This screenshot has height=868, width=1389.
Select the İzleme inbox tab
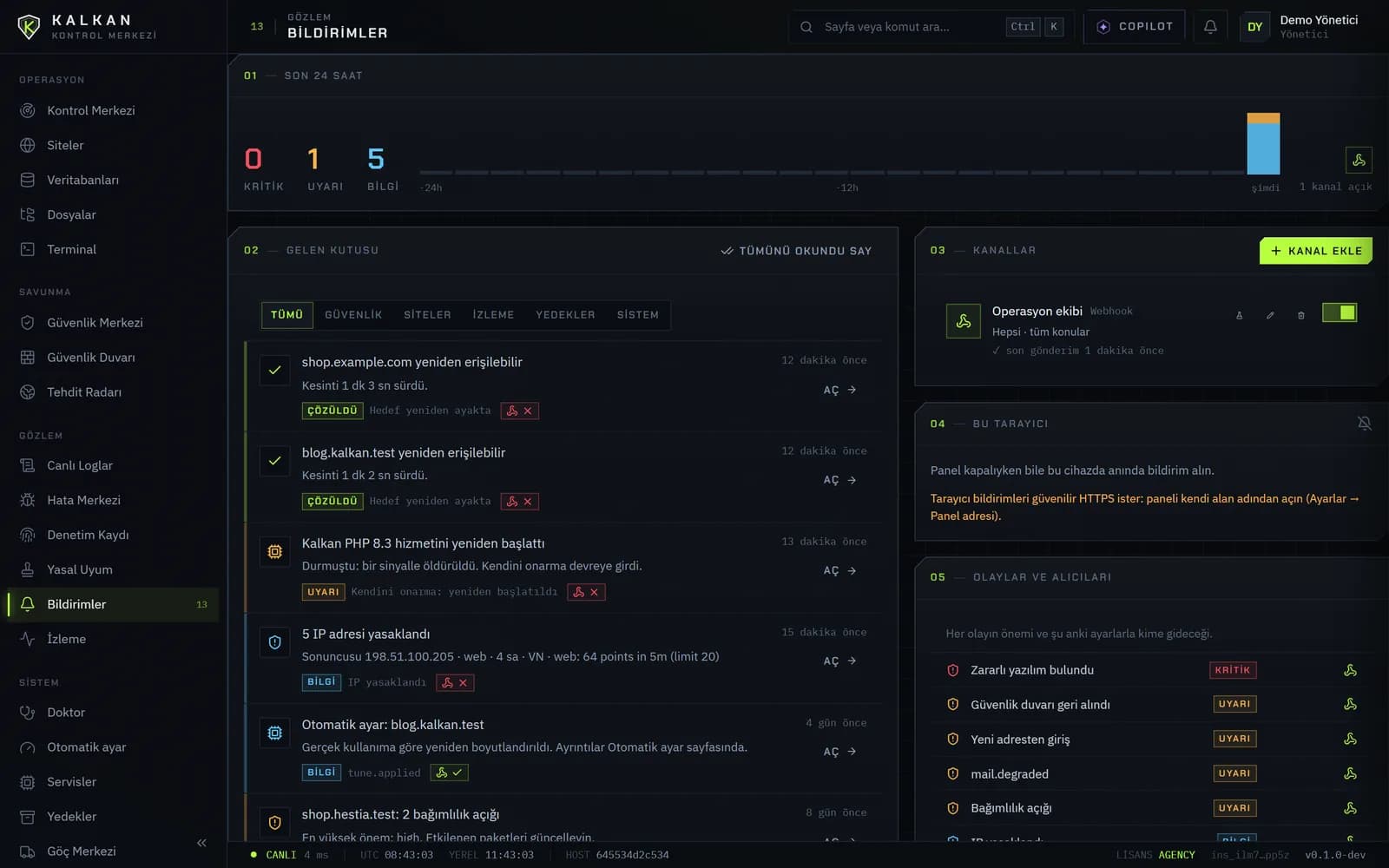point(493,315)
